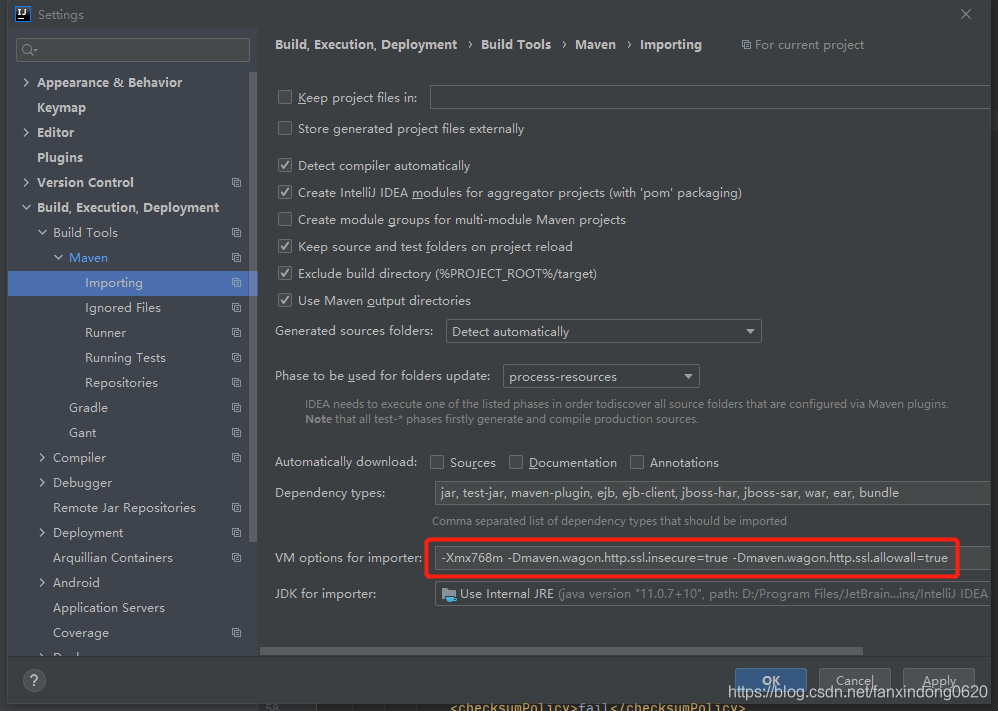Collapse the Build Tools node
This screenshot has height=711, width=998.
coord(42,233)
